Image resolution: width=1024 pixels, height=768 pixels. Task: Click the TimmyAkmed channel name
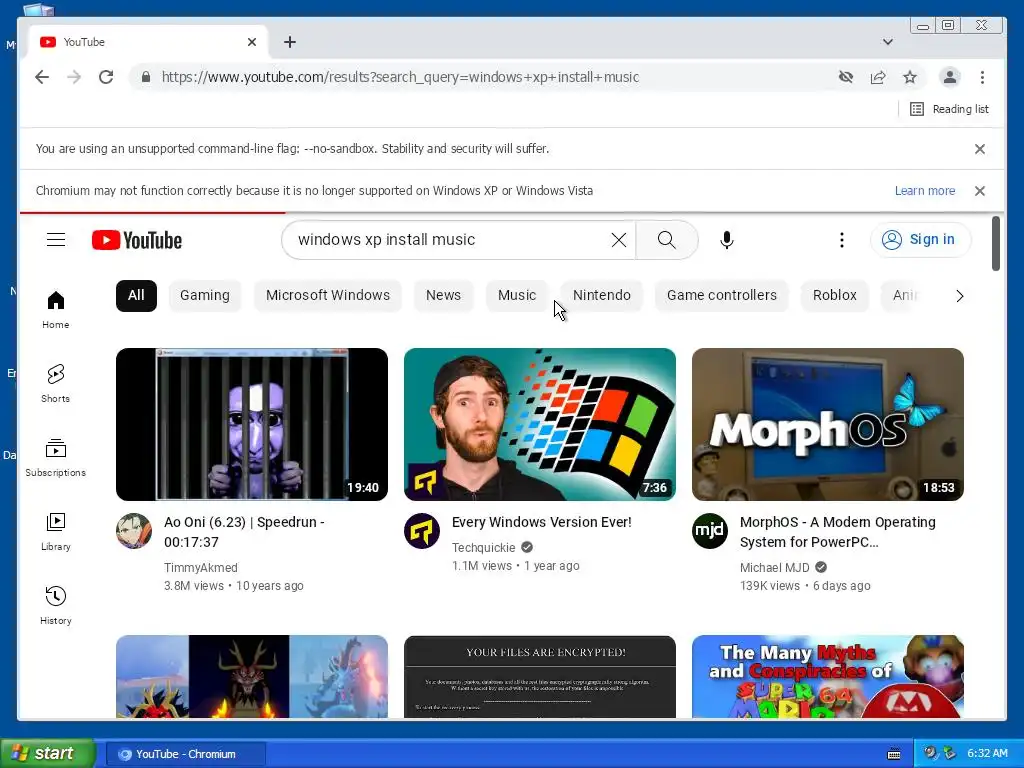[200, 568]
